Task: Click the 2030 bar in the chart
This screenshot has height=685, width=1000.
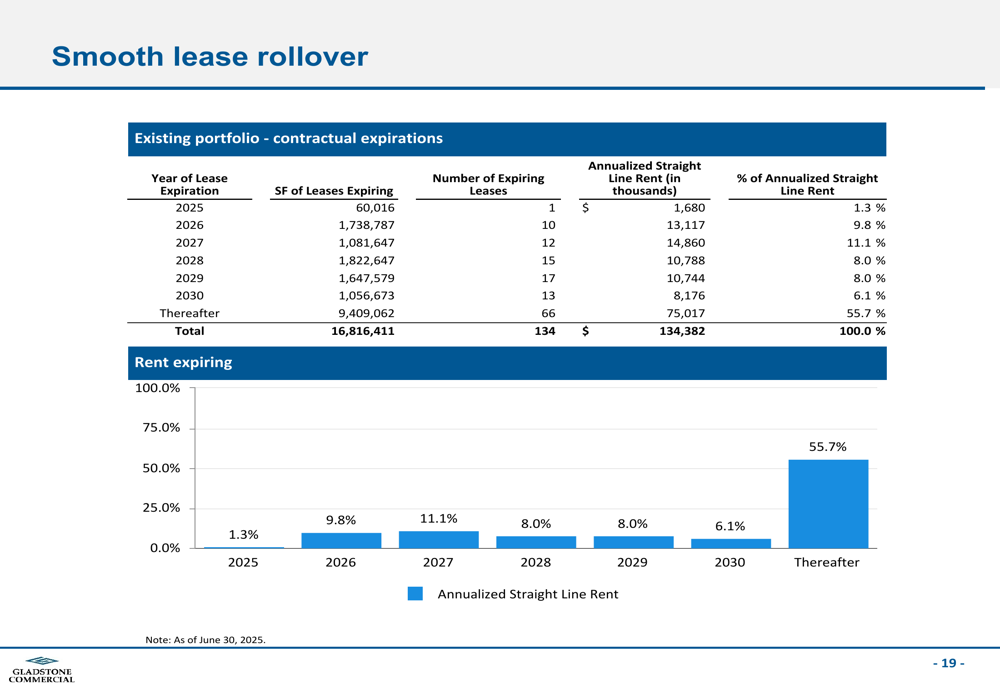Action: coord(731,543)
